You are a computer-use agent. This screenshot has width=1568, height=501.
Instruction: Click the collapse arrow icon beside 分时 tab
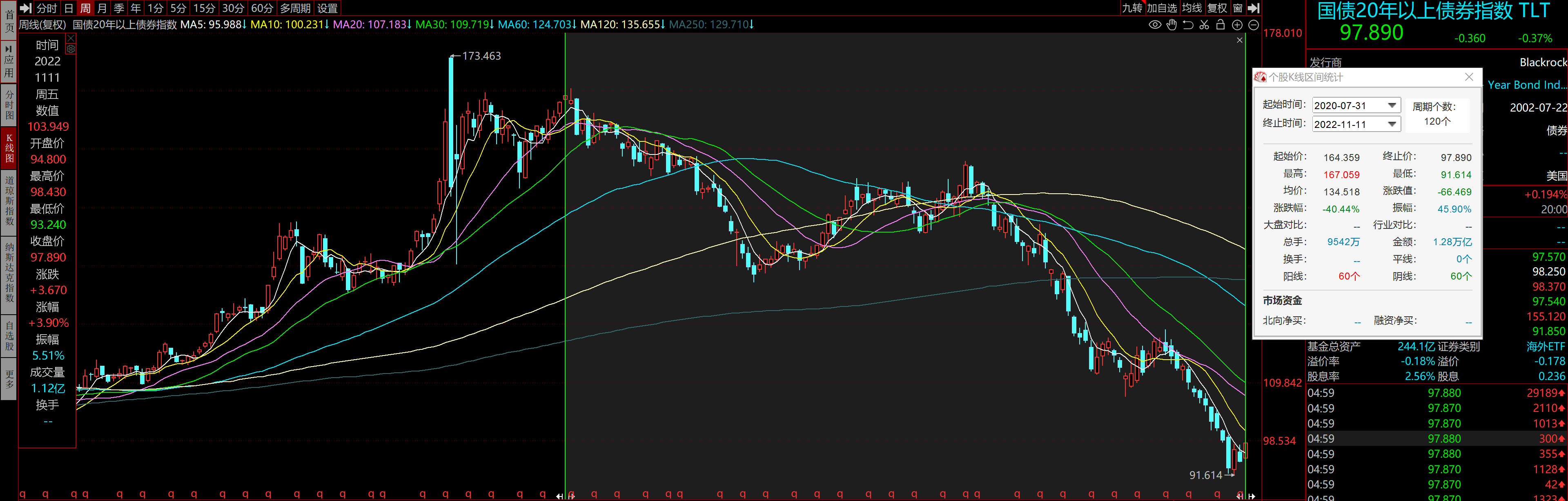click(x=26, y=8)
